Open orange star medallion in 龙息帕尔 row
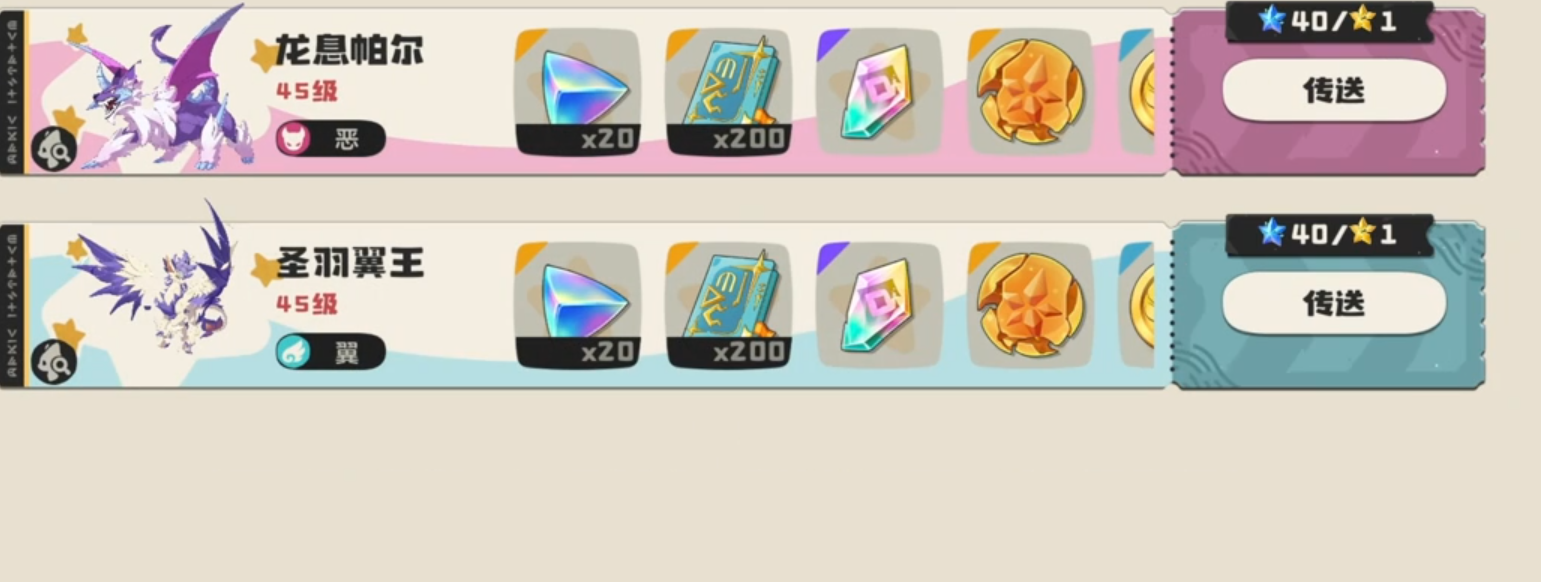The image size is (1541, 582). coord(1030,92)
